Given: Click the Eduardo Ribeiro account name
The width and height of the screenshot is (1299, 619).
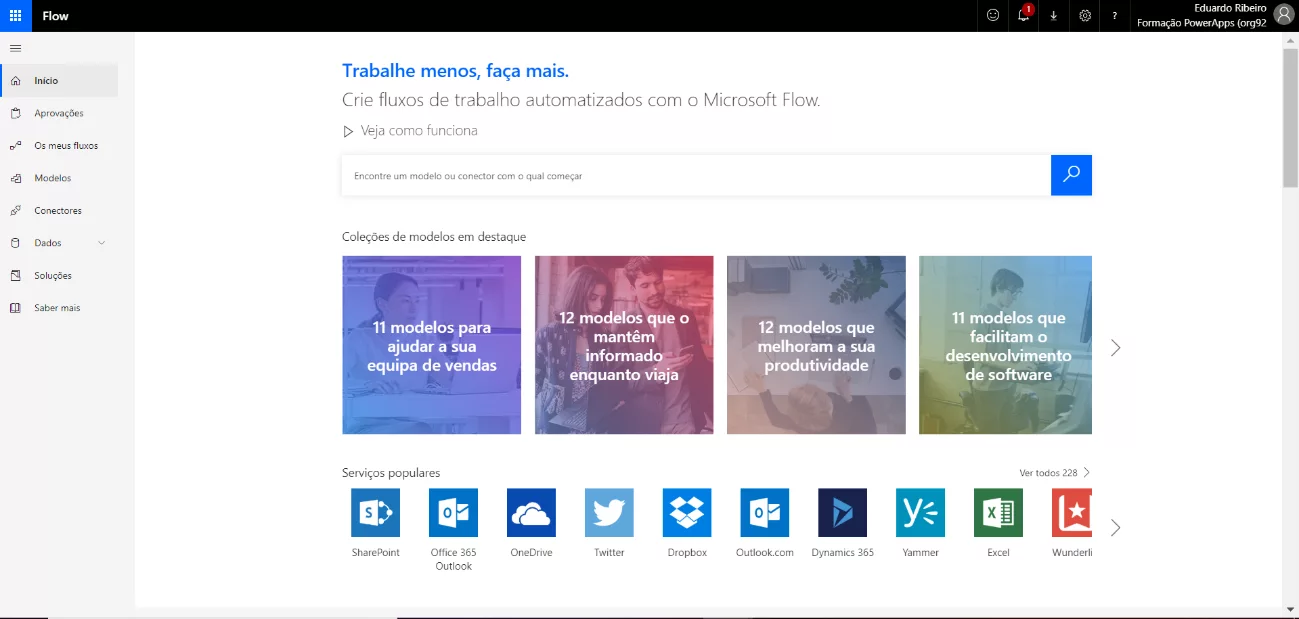Looking at the screenshot, I should tap(1230, 8).
